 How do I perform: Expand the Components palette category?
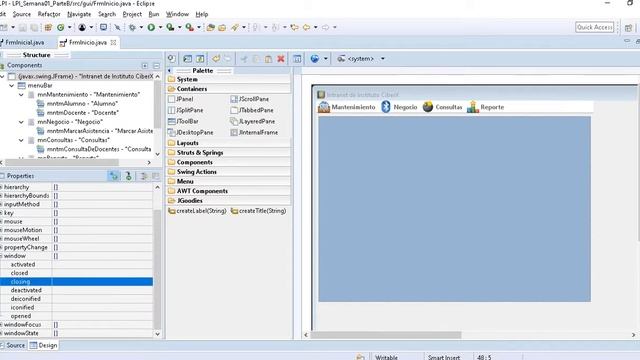[x=229, y=162]
